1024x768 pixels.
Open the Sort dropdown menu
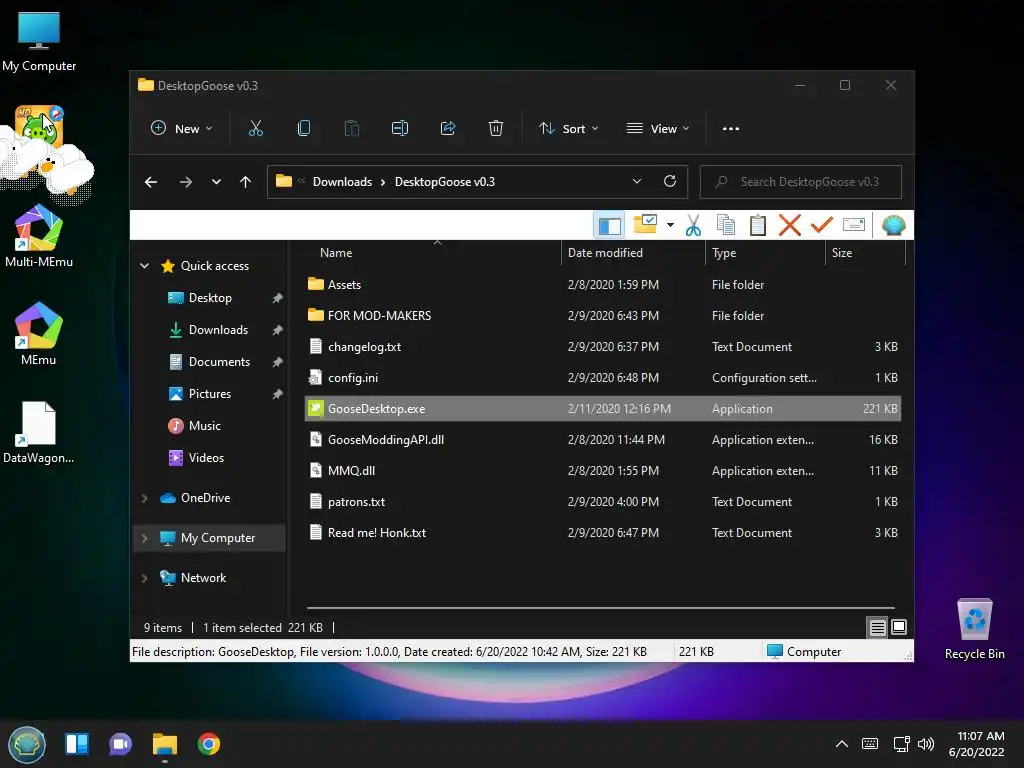coord(568,129)
